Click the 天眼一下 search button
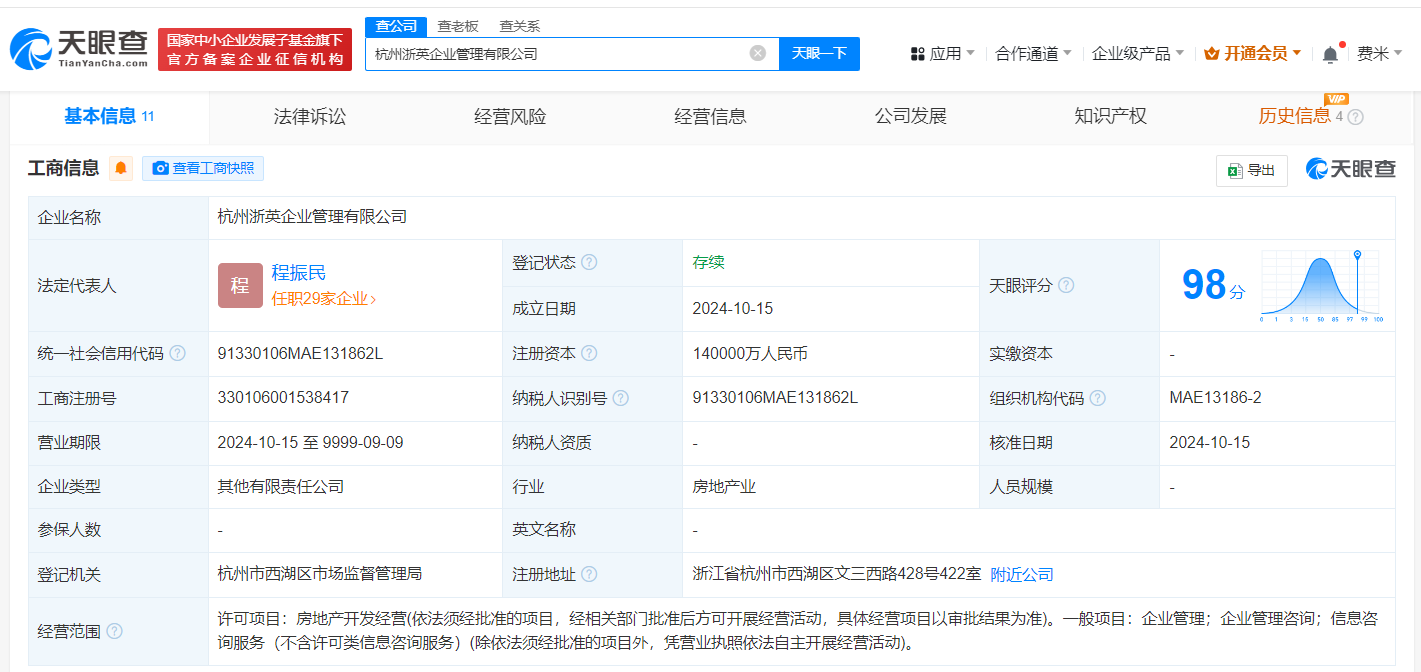Screen dimensions: 1421x672 point(820,53)
